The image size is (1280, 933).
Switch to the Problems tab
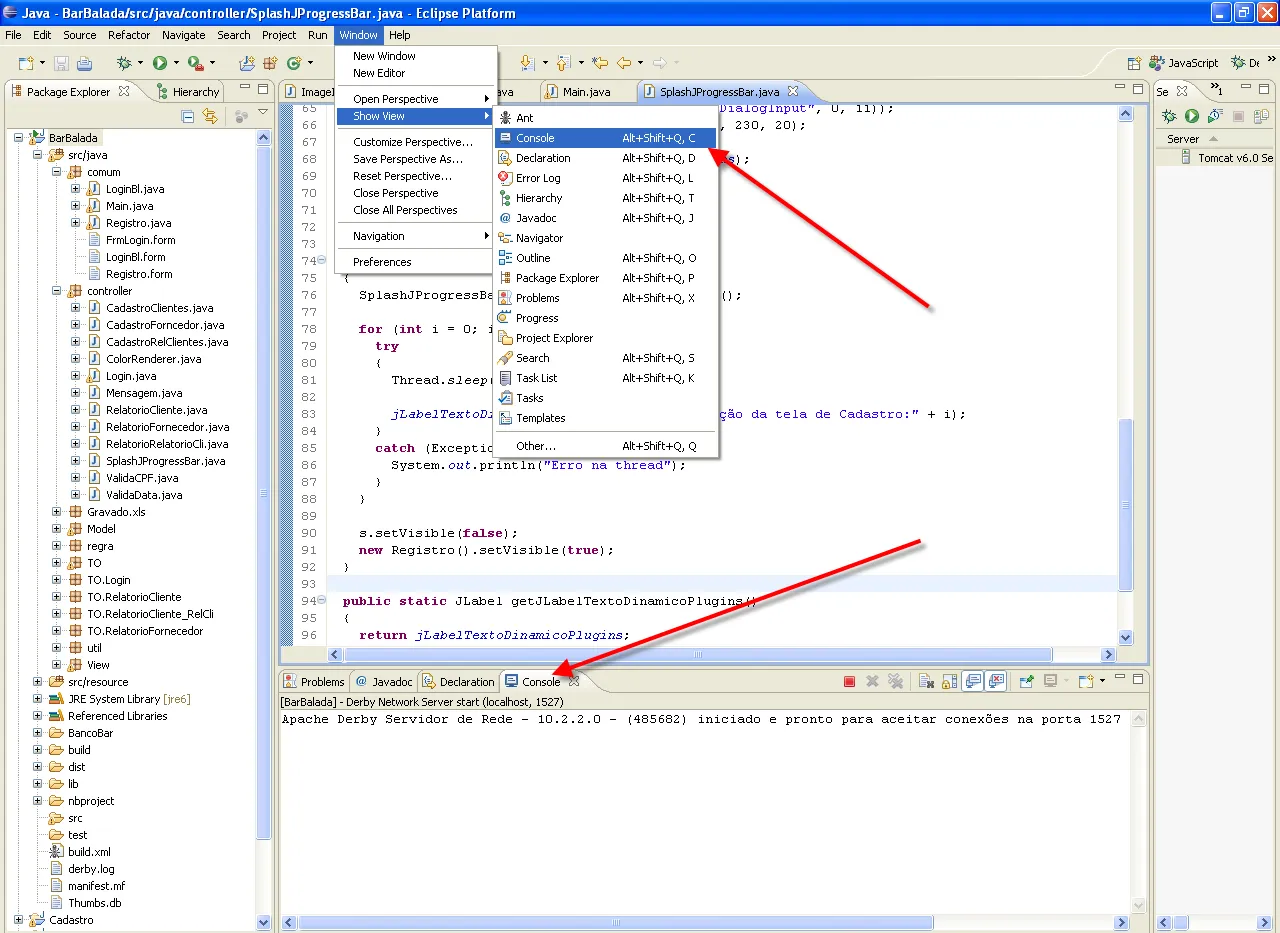[x=314, y=682]
